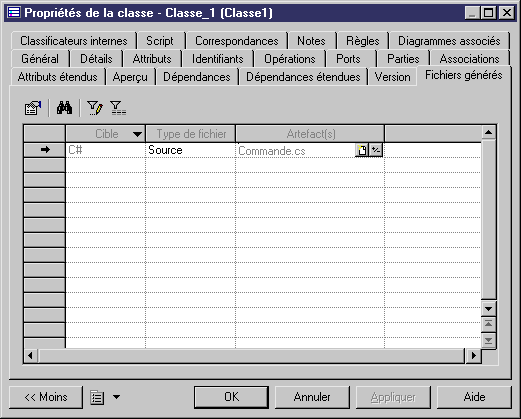Open the Properties tool in toolbar
This screenshot has width=521, height=419.
tap(33, 108)
